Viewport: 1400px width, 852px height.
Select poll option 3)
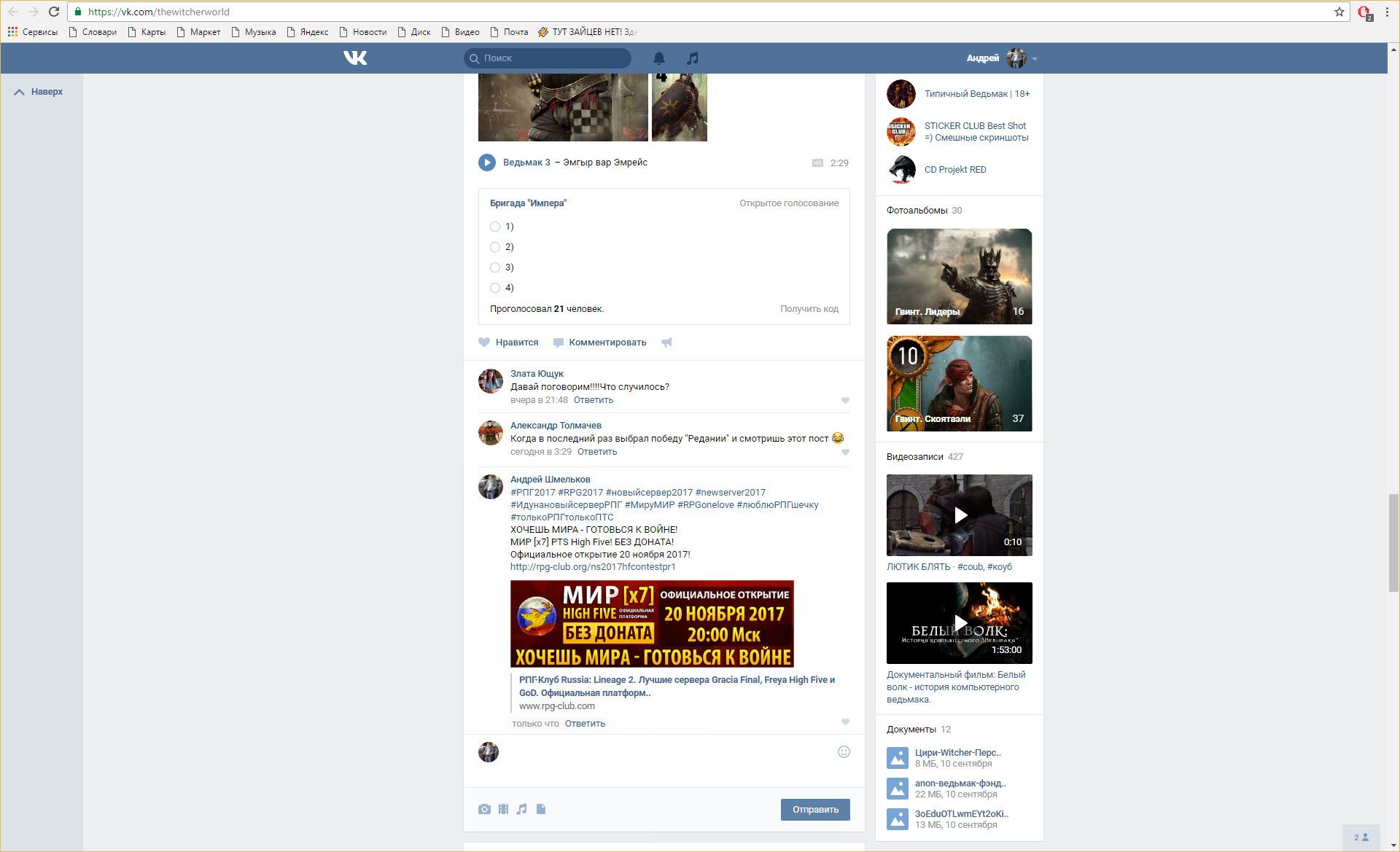[495, 267]
